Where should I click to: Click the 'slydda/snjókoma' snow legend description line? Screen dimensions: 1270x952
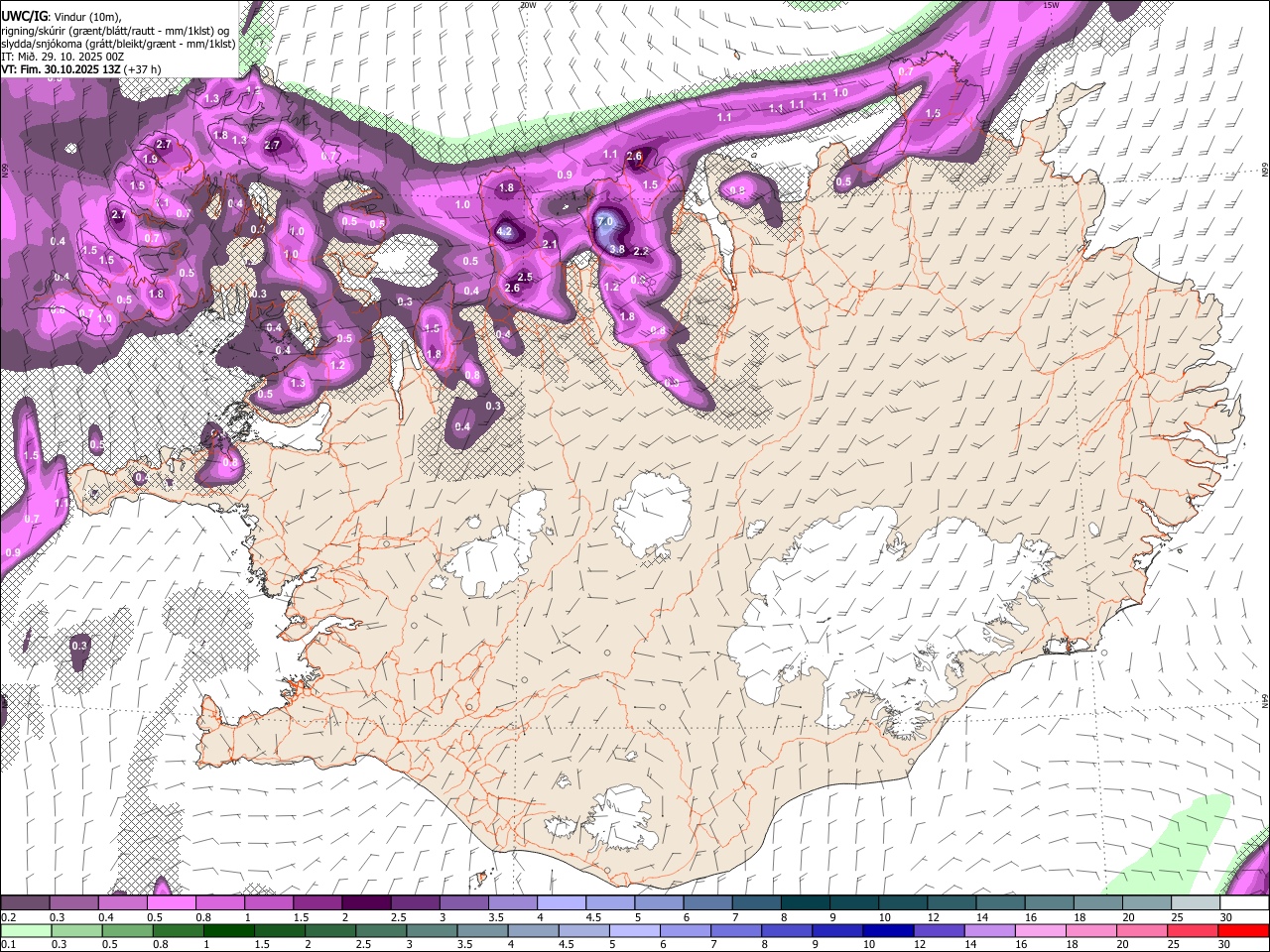pyautogui.click(x=118, y=44)
